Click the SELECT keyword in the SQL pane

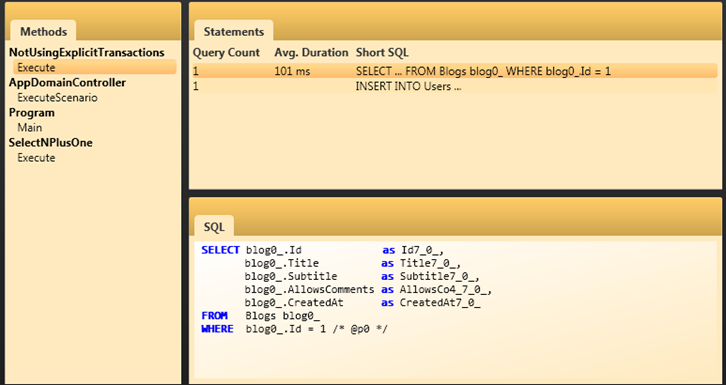[220, 250]
